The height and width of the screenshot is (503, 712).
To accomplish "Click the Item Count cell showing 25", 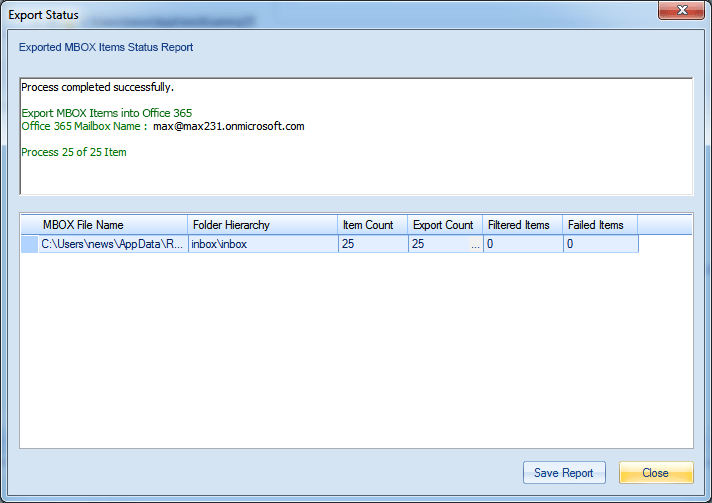I will point(373,244).
